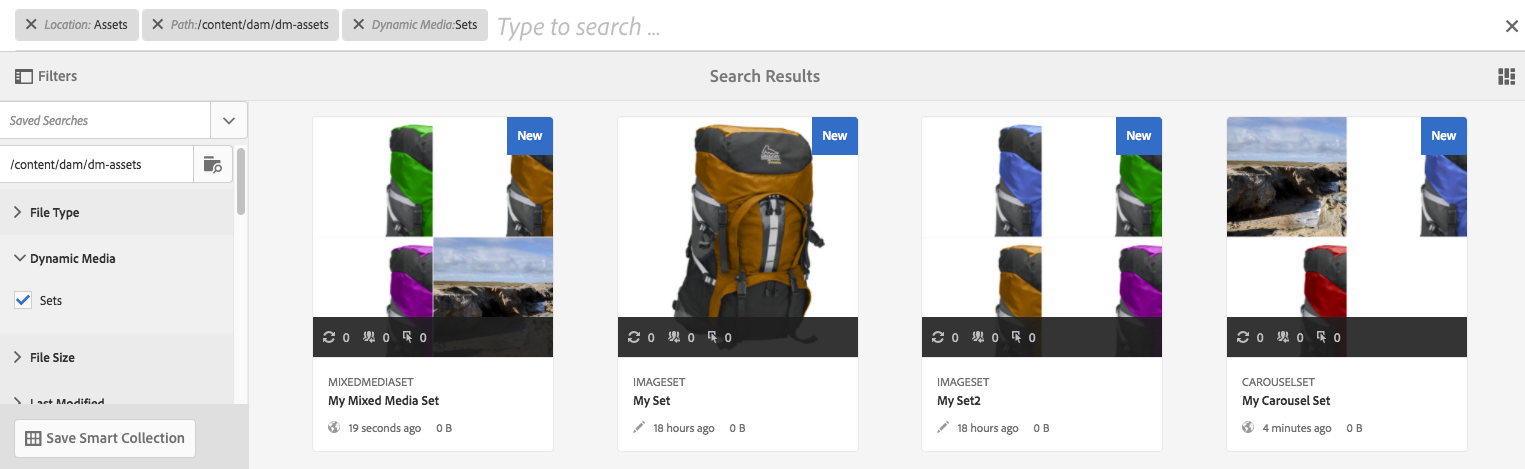The width and height of the screenshot is (1525, 469).
Task: Toggle the Filters side panel
Action: click(x=46, y=76)
